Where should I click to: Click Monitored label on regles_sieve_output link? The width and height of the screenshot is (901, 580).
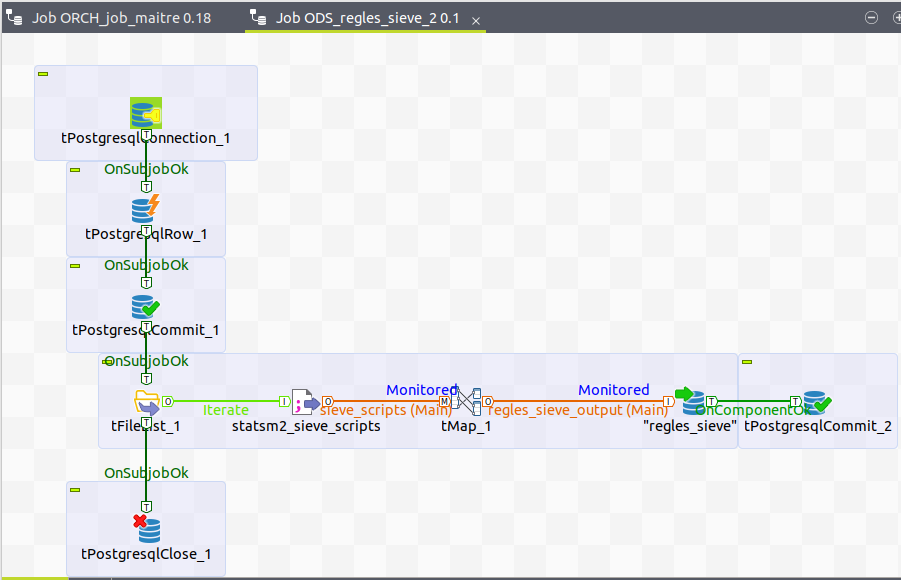tap(614, 390)
